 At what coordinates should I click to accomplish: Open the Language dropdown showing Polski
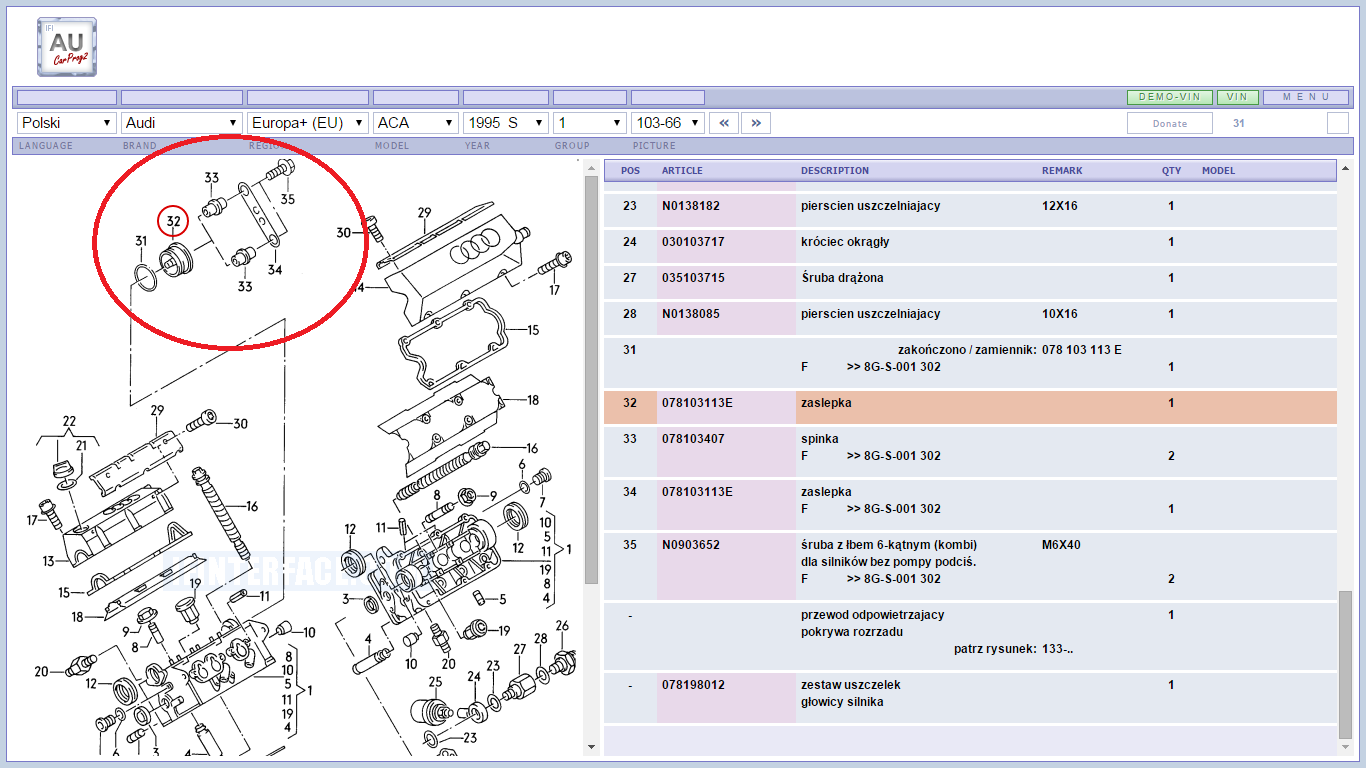[x=67, y=123]
